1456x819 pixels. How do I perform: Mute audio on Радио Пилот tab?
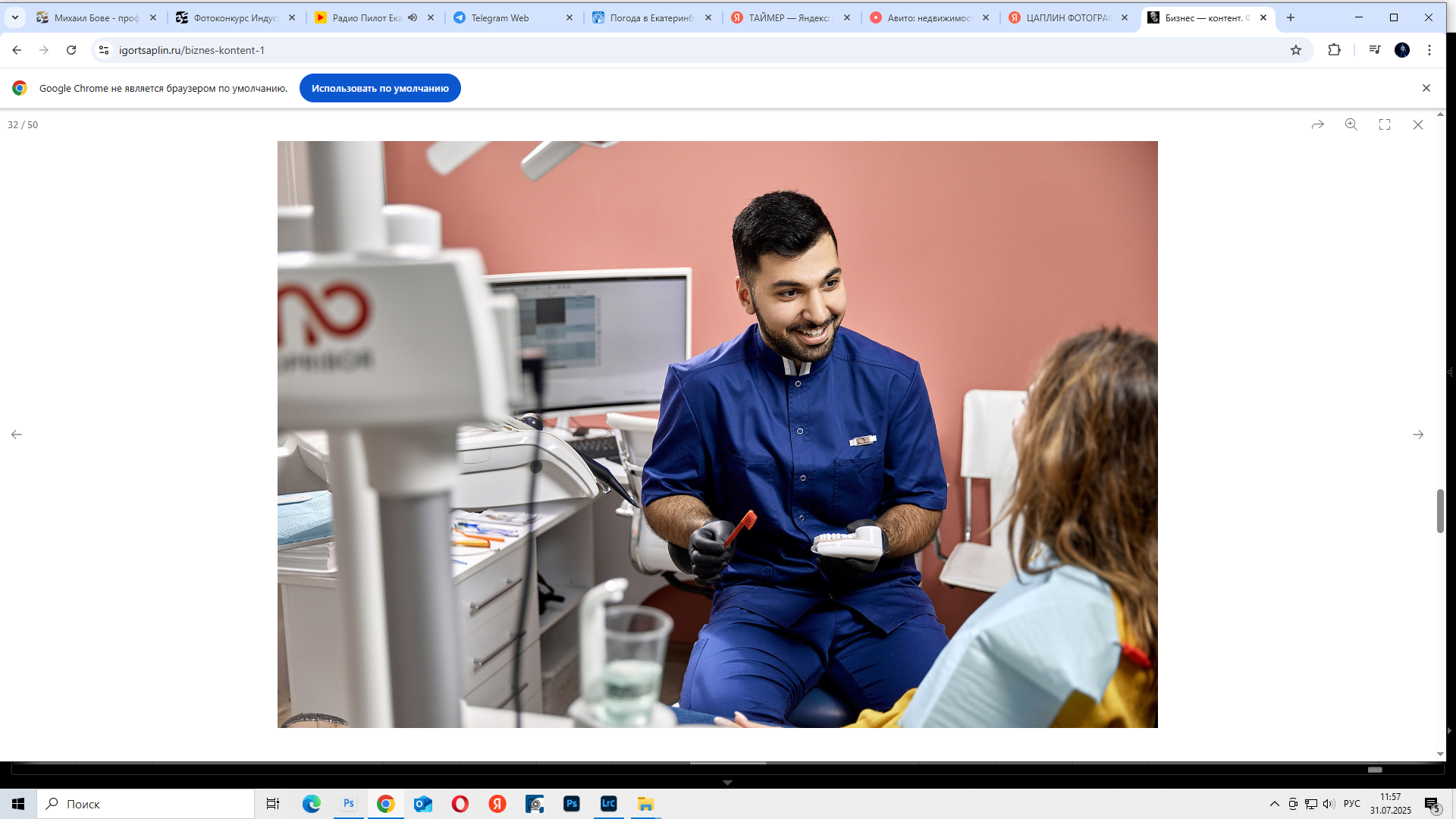point(413,17)
